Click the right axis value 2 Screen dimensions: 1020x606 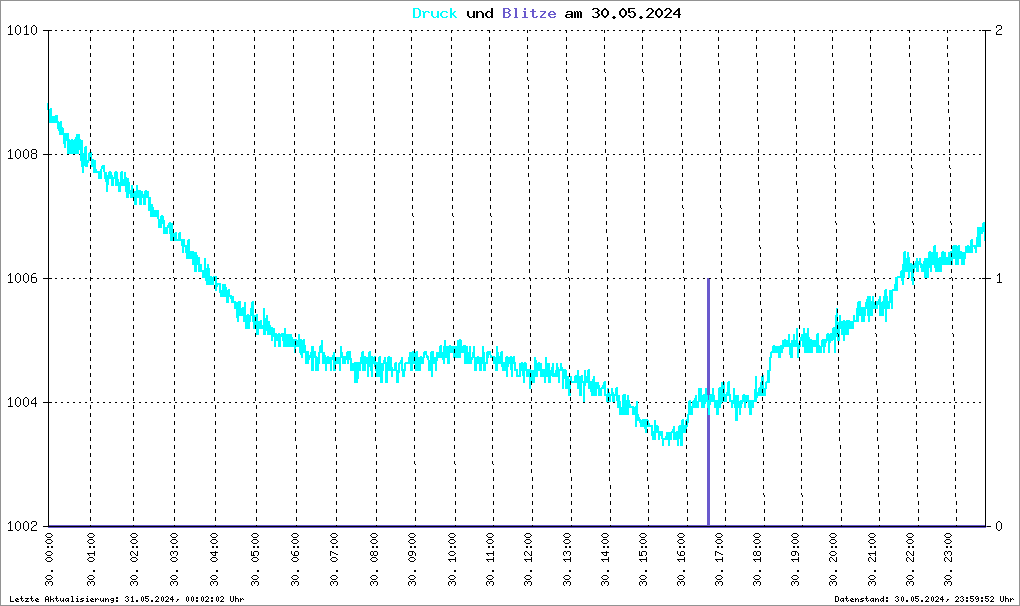pyautogui.click(x=999, y=31)
